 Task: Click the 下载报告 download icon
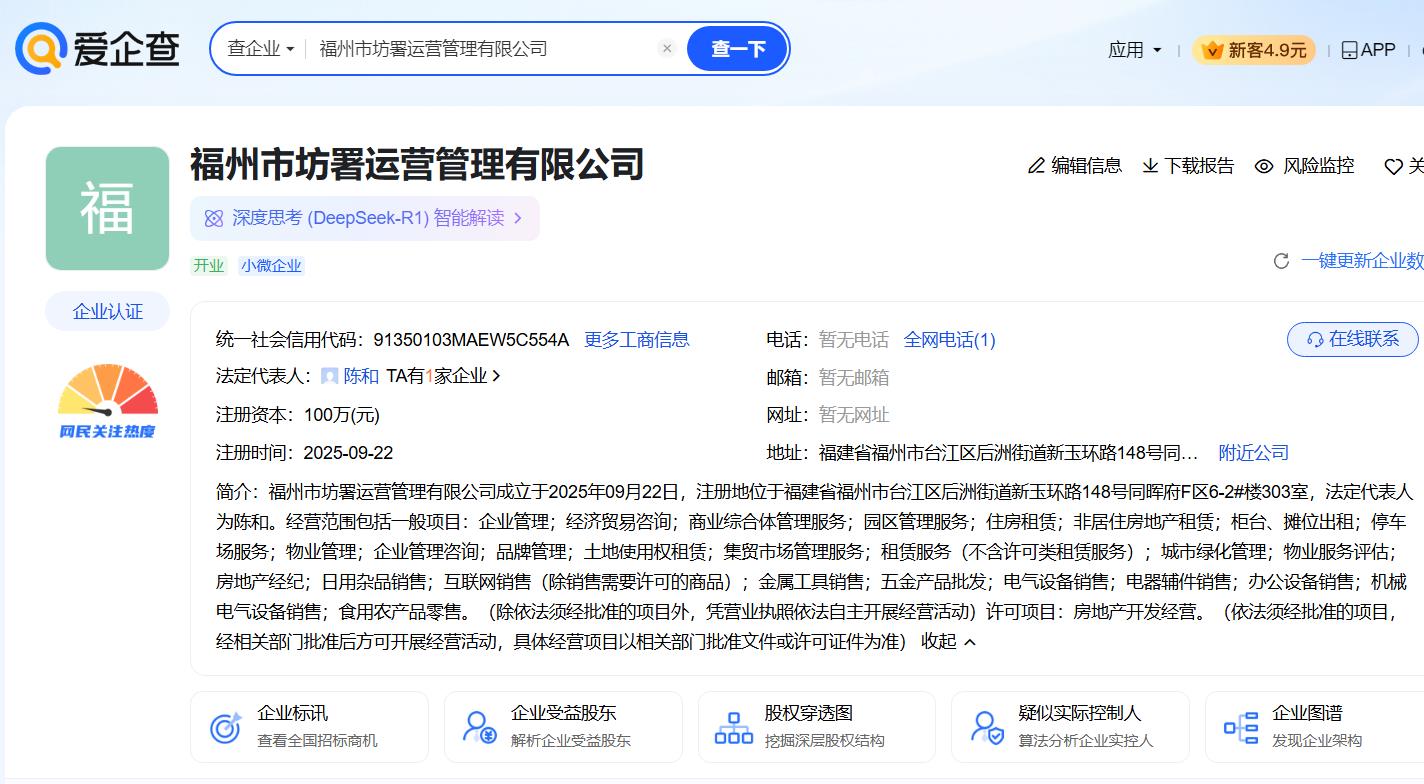(1150, 166)
